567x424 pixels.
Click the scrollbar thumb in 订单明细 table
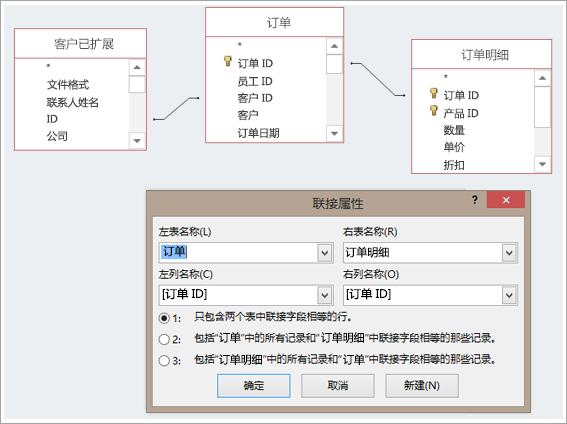[x=542, y=107]
